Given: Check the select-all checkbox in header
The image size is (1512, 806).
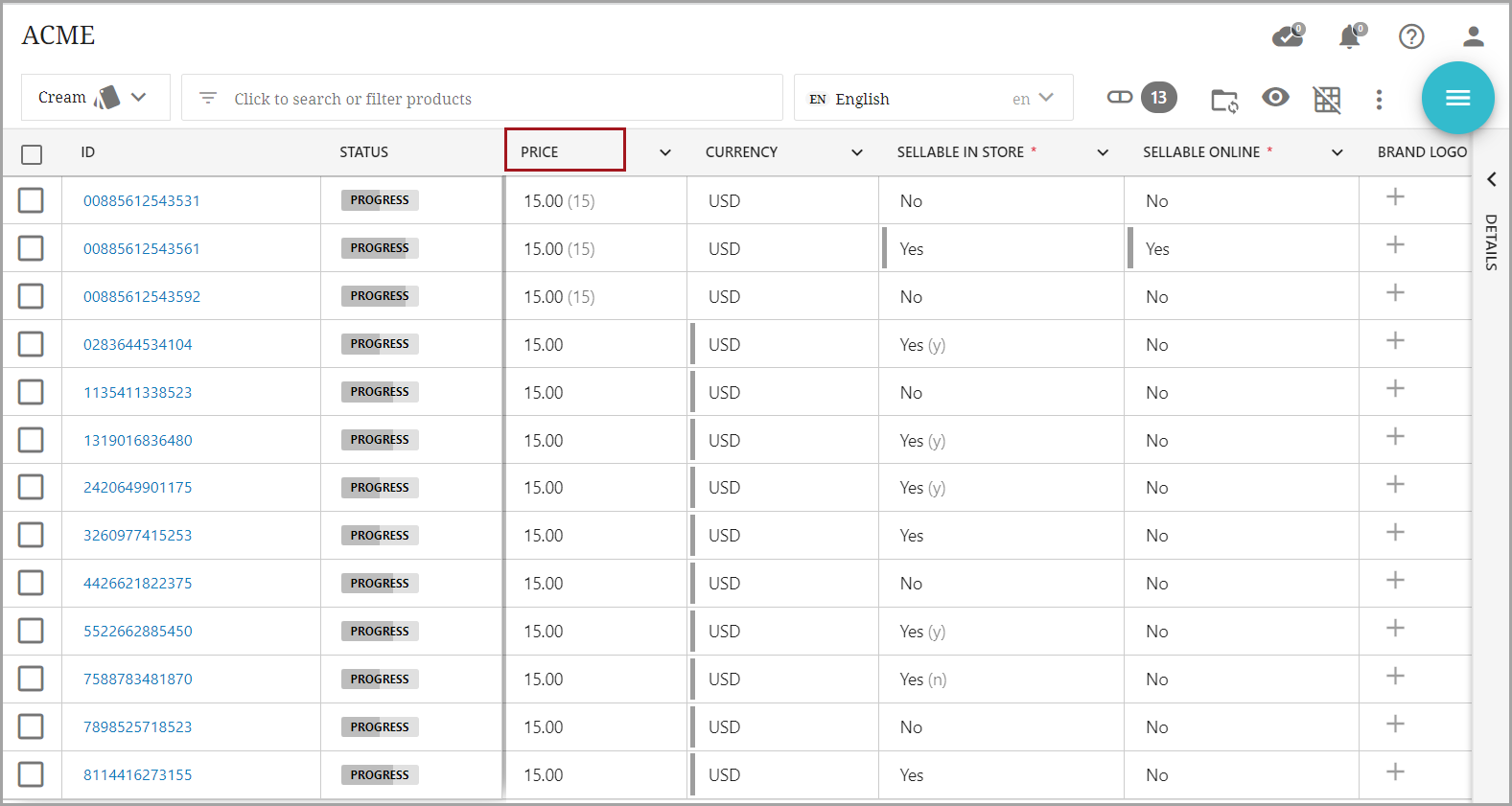Looking at the screenshot, I should (x=32, y=153).
